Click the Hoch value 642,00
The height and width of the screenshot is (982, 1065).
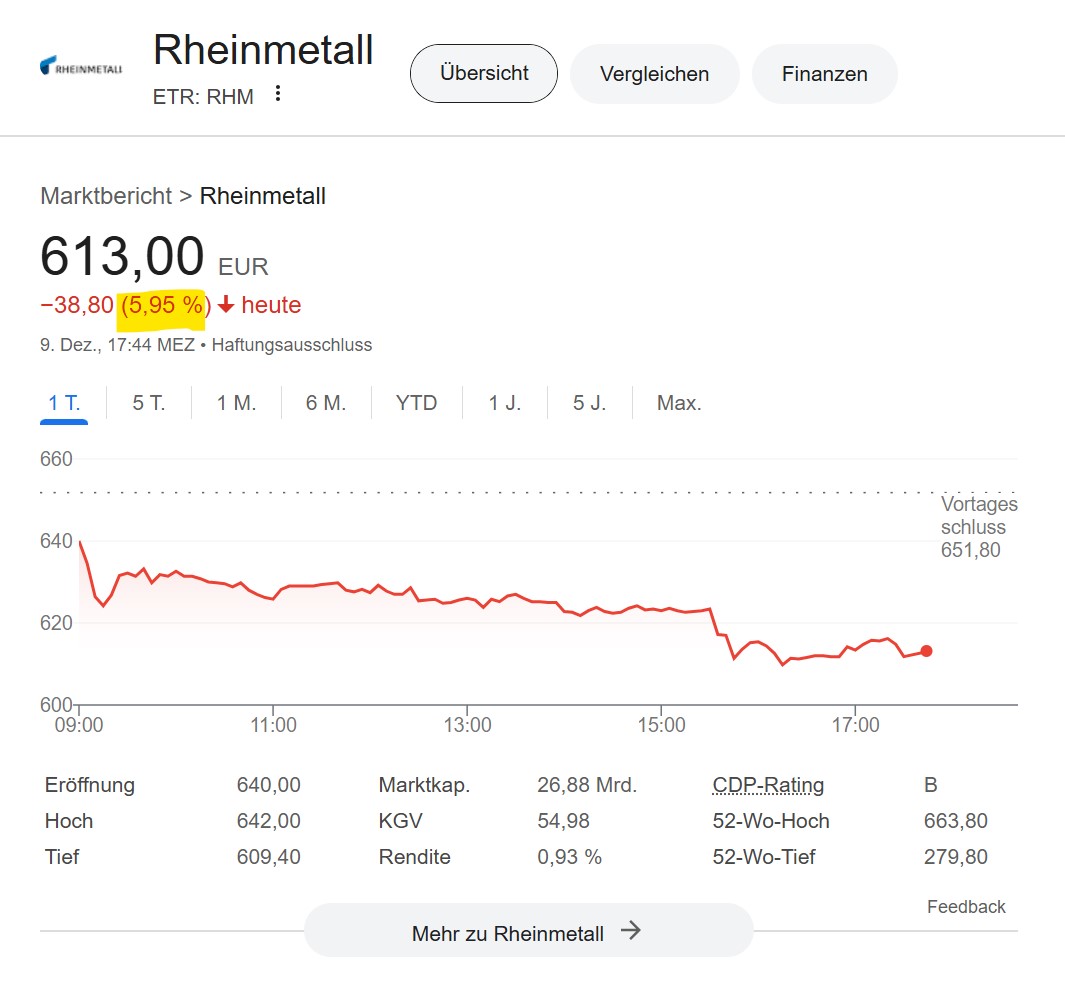click(268, 821)
